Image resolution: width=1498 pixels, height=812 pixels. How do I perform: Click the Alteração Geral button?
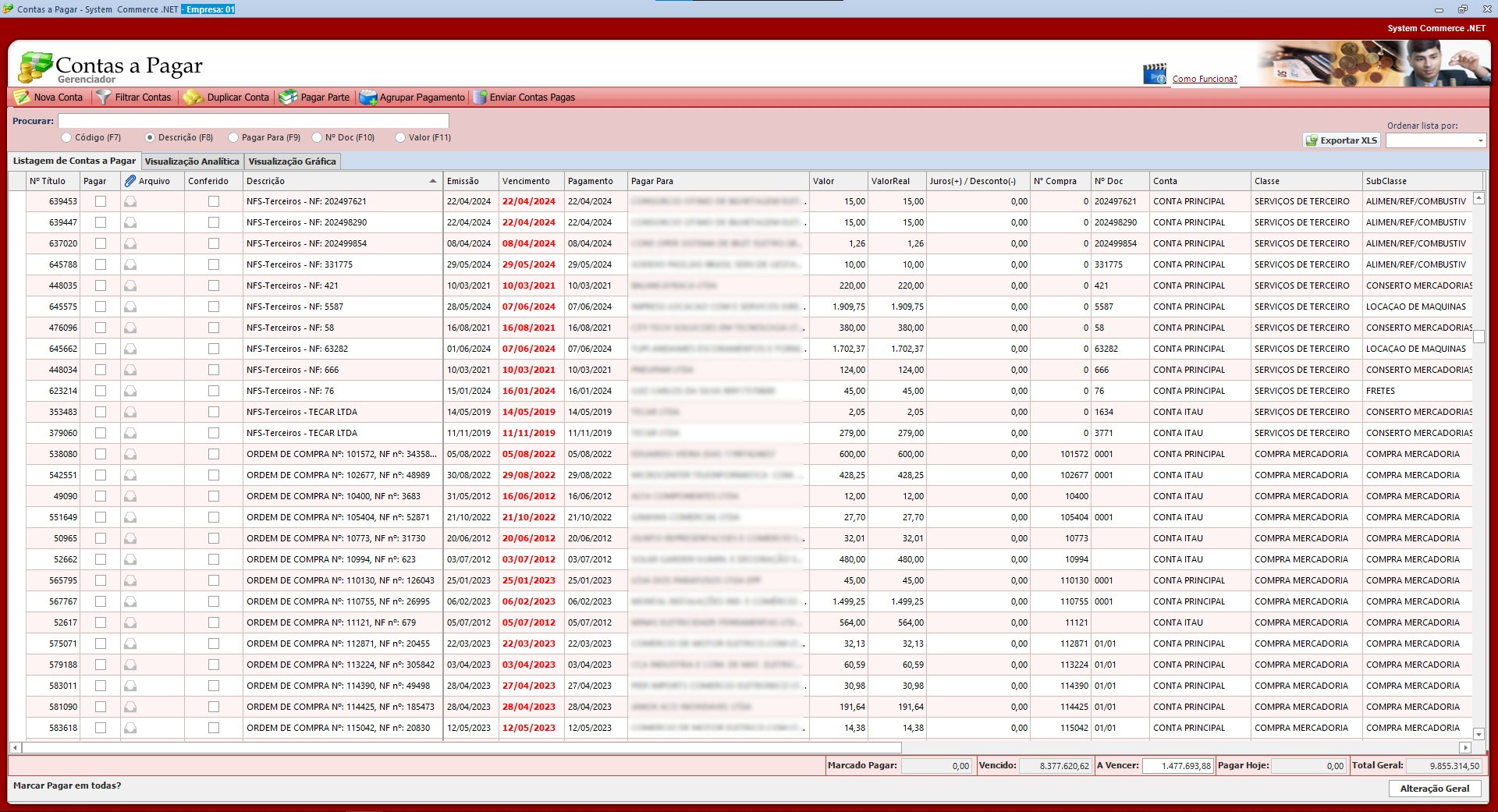[1434, 789]
